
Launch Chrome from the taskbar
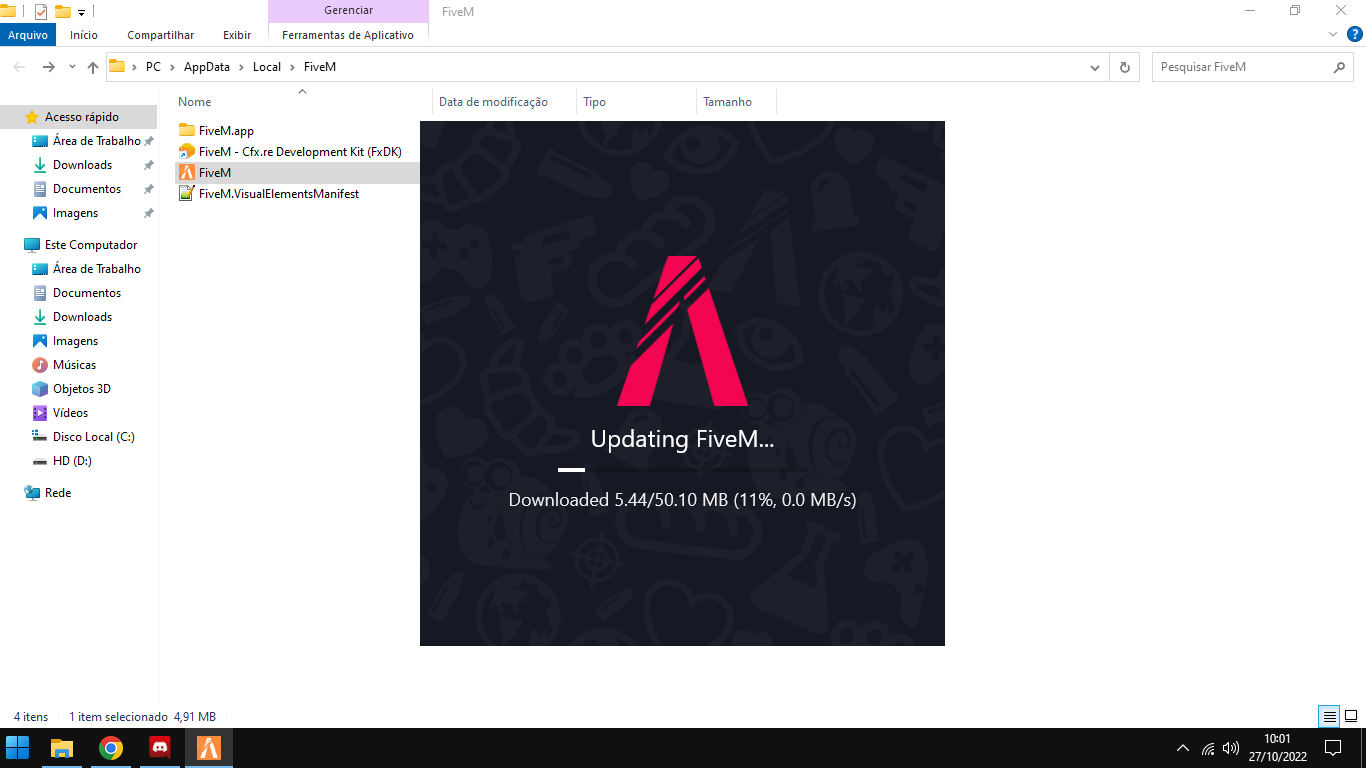pos(111,748)
